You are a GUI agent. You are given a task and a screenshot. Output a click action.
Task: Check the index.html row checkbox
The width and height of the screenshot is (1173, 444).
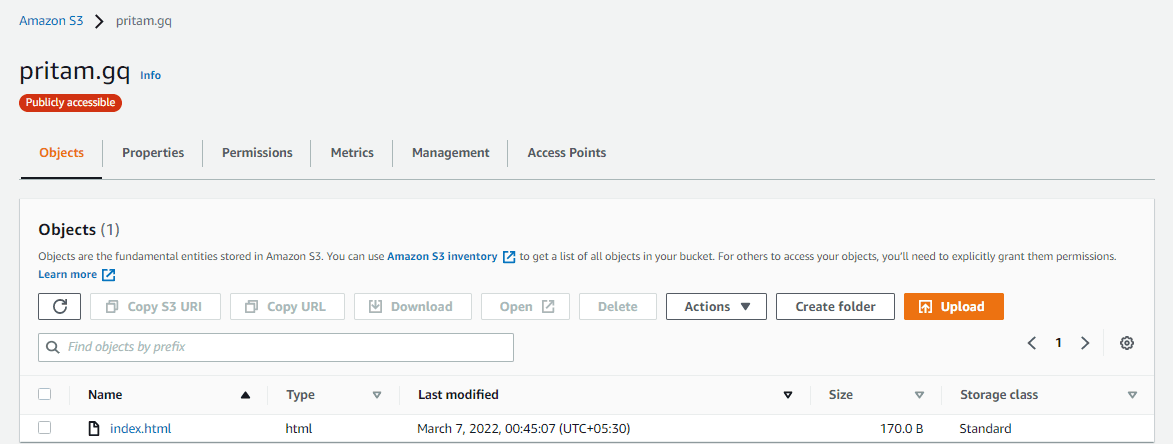click(45, 428)
